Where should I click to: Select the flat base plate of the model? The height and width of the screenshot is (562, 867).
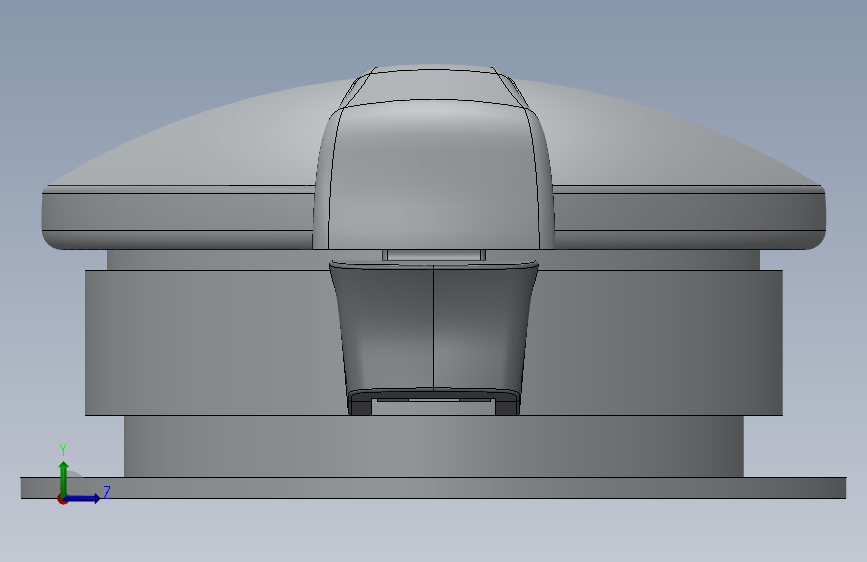tap(434, 488)
